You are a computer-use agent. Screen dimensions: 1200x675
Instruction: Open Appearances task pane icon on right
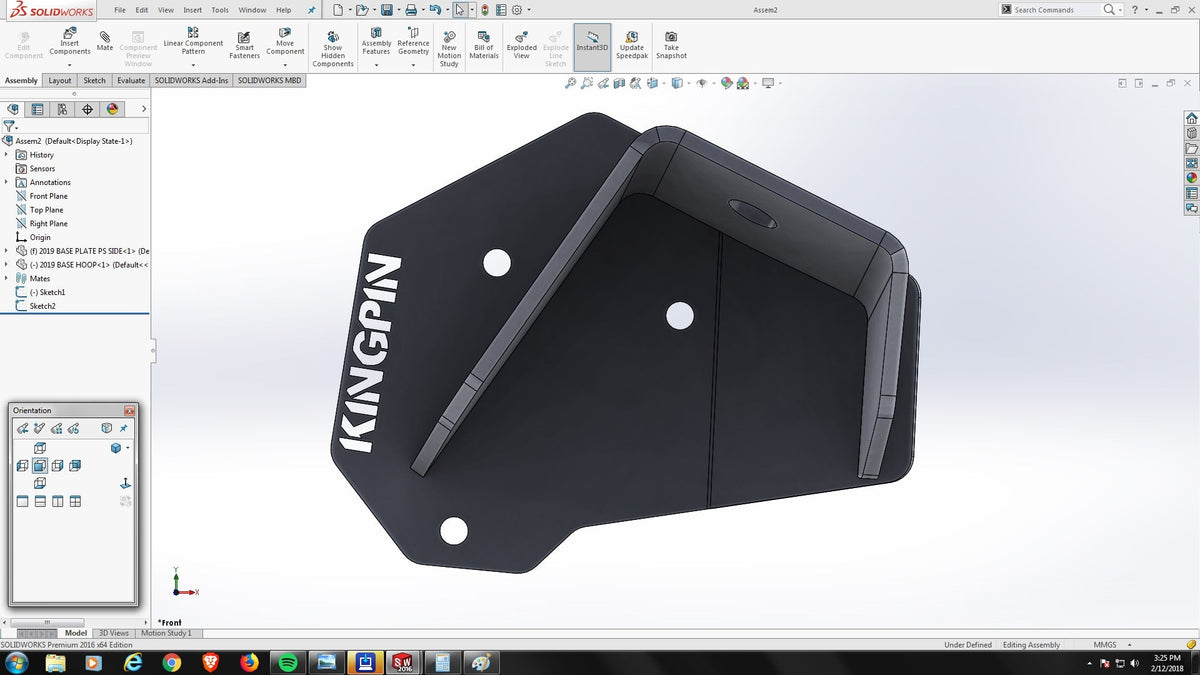tap(1191, 178)
